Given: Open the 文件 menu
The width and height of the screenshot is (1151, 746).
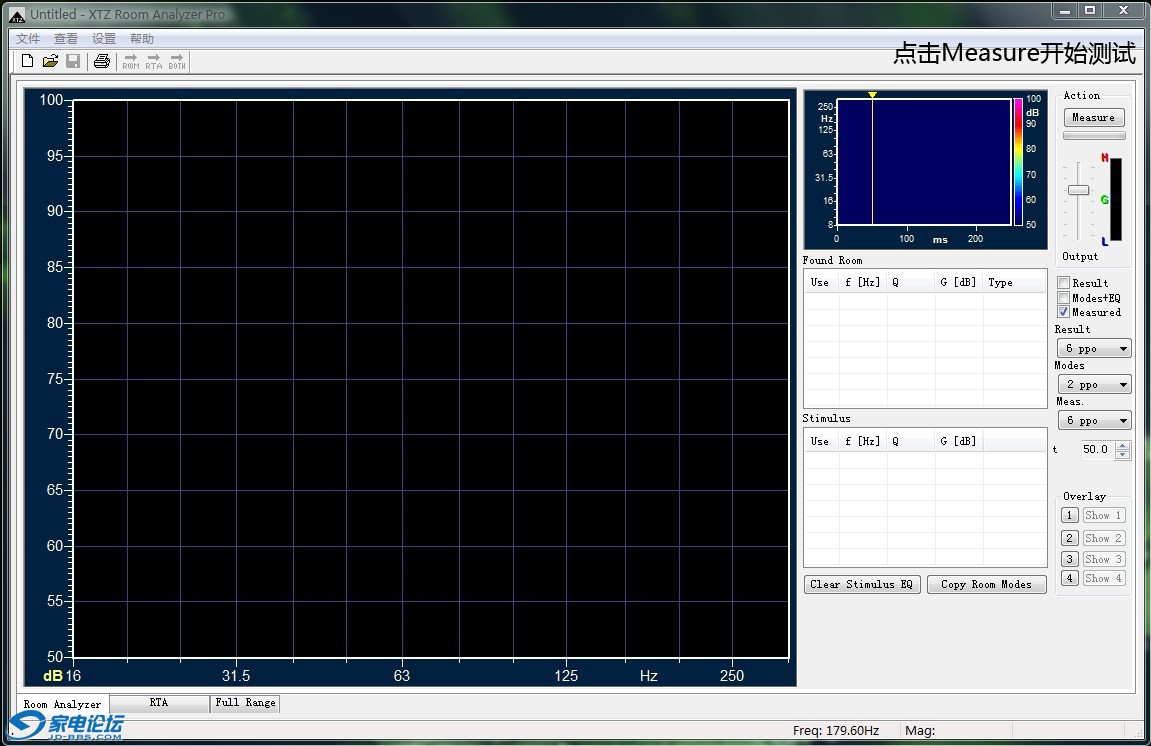Looking at the screenshot, I should click(28, 39).
